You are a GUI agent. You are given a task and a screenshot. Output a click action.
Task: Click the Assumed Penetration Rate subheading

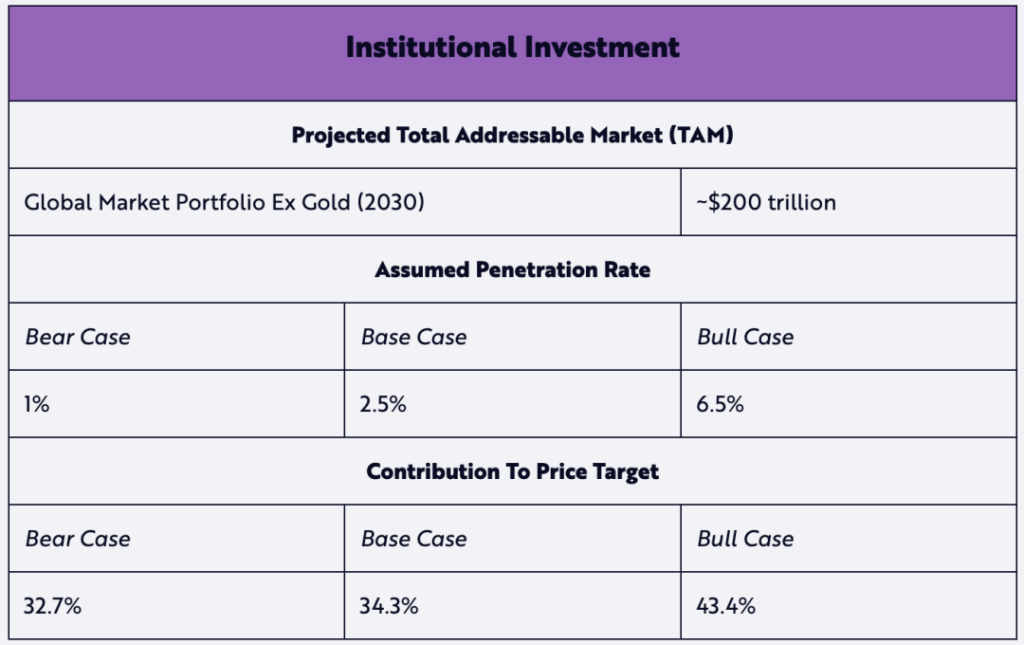coord(512,269)
